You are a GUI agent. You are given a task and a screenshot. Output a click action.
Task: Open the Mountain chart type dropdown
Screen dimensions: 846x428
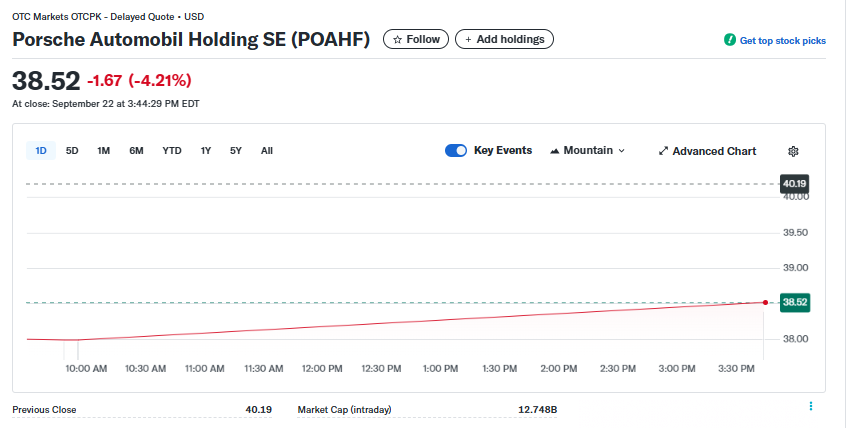point(587,151)
